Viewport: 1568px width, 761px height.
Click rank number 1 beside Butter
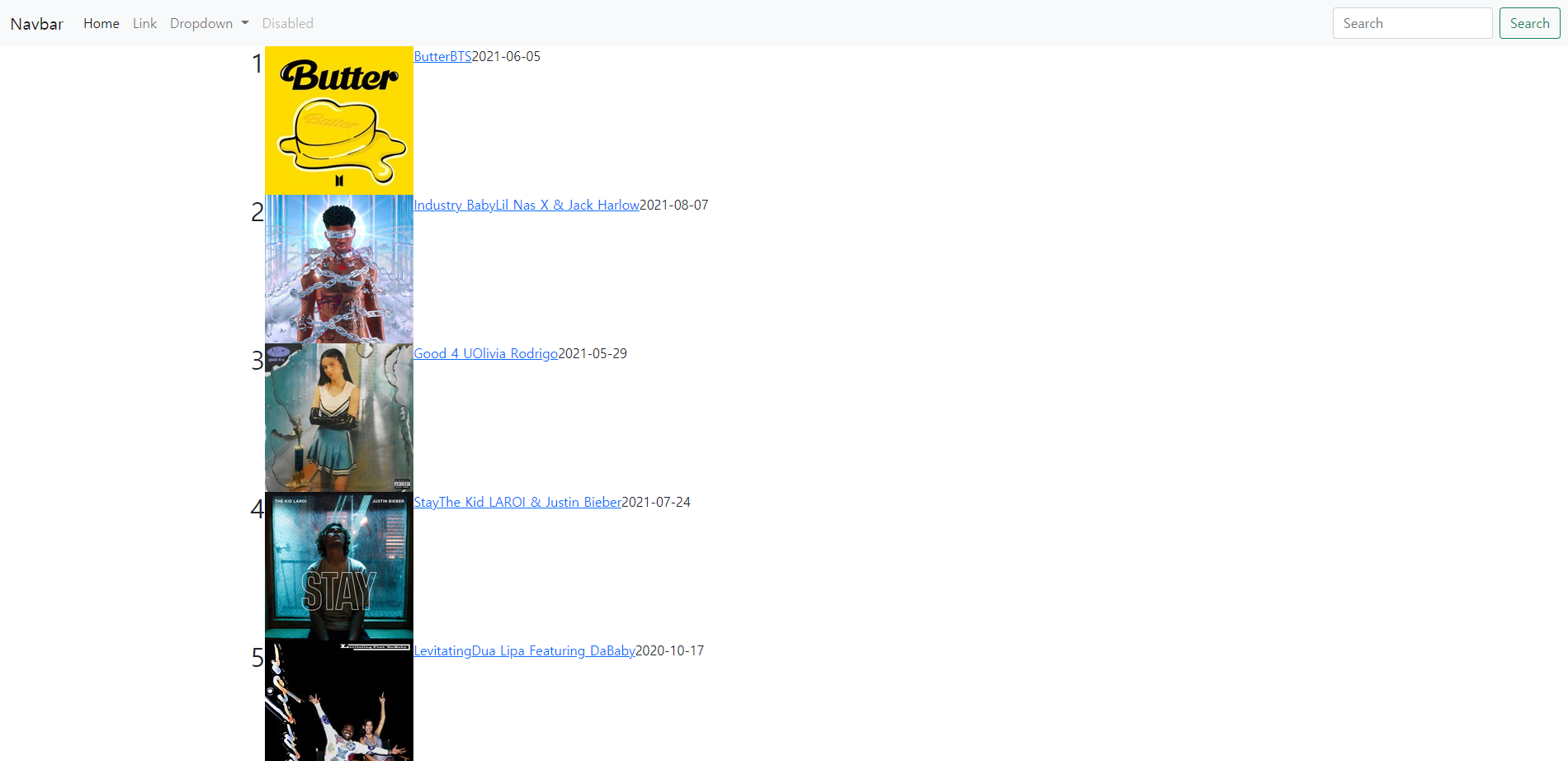[x=257, y=64]
